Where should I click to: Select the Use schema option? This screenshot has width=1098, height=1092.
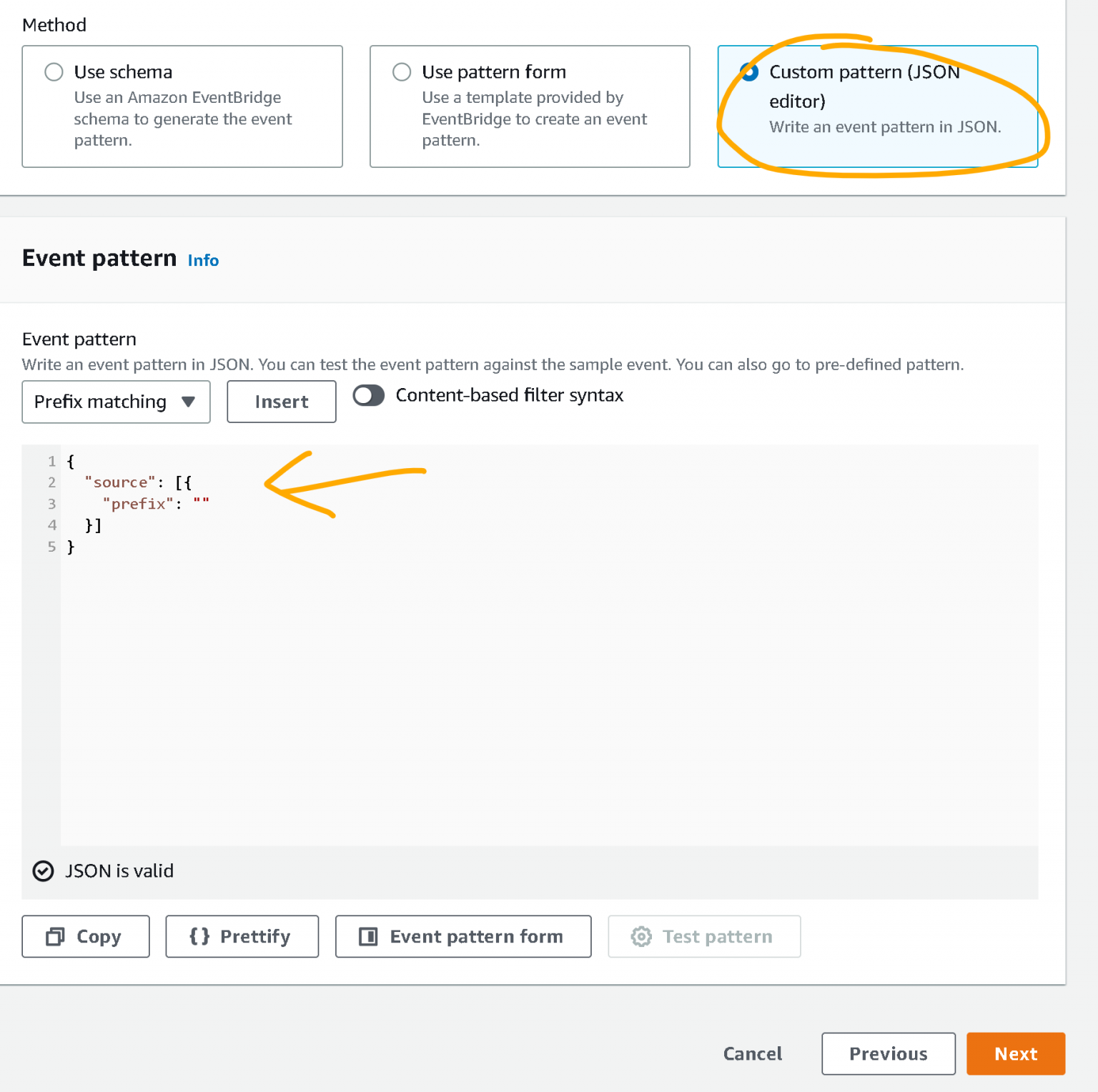(x=54, y=71)
